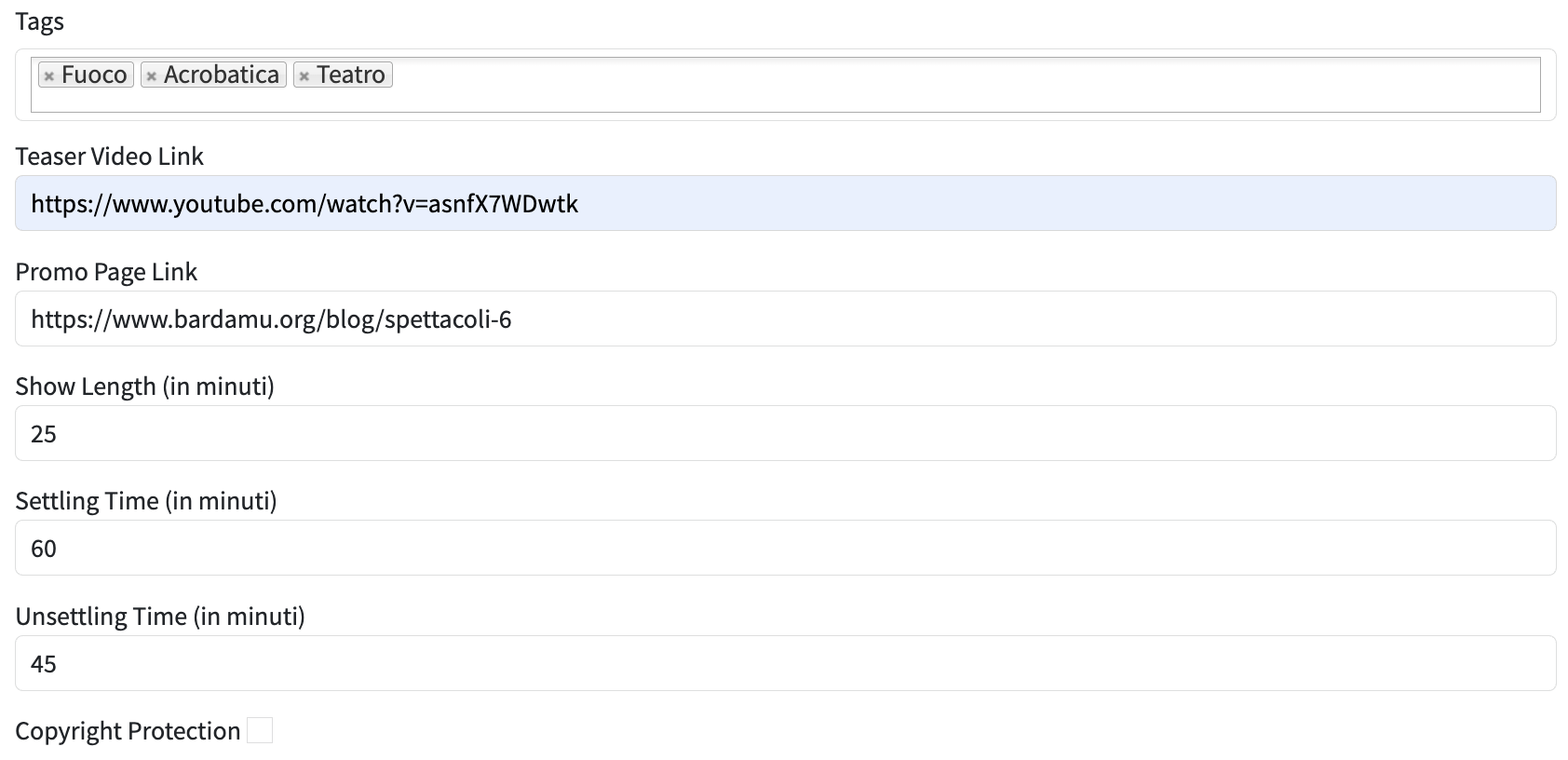Remove the Acrobatica tag

(x=151, y=76)
